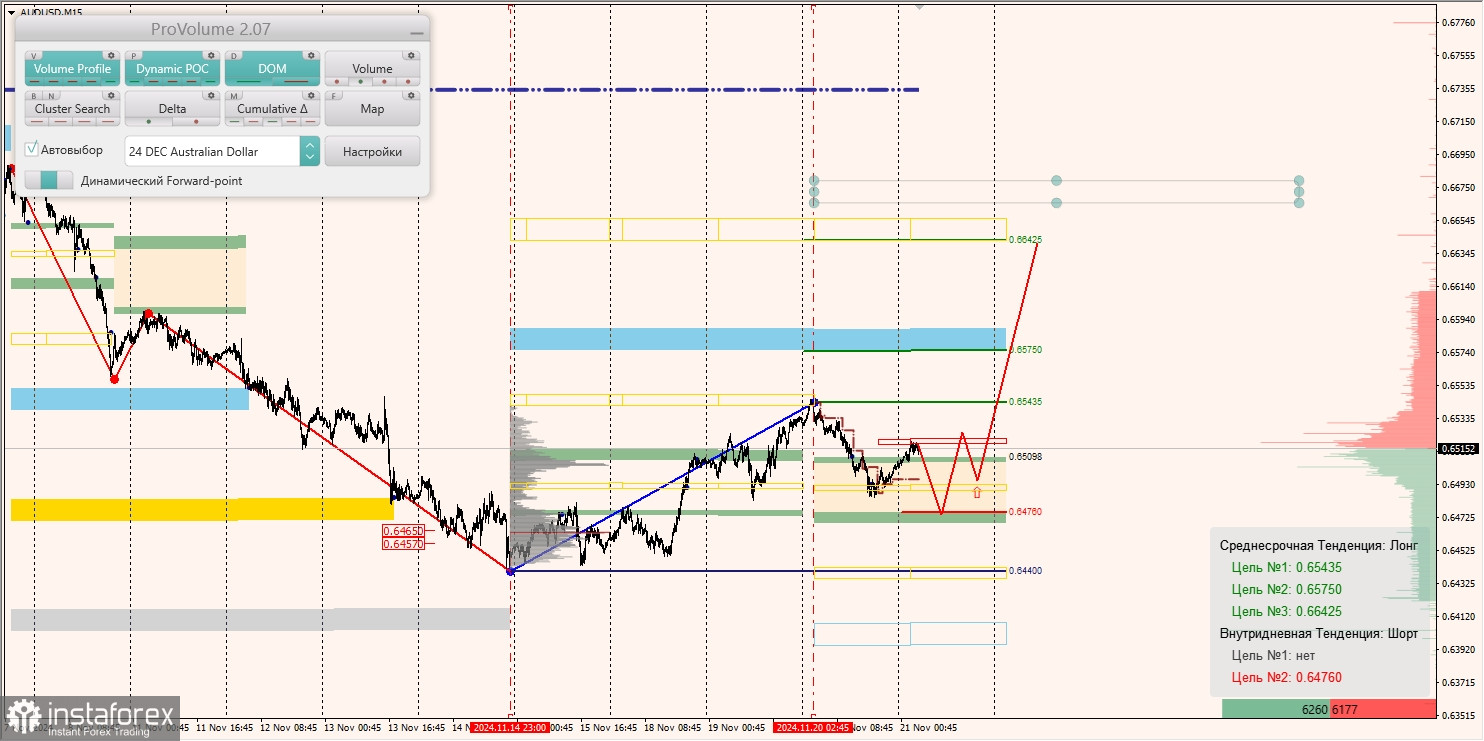The image size is (1484, 741).
Task: Click the red 6177 volume bar
Action: click(x=1383, y=709)
